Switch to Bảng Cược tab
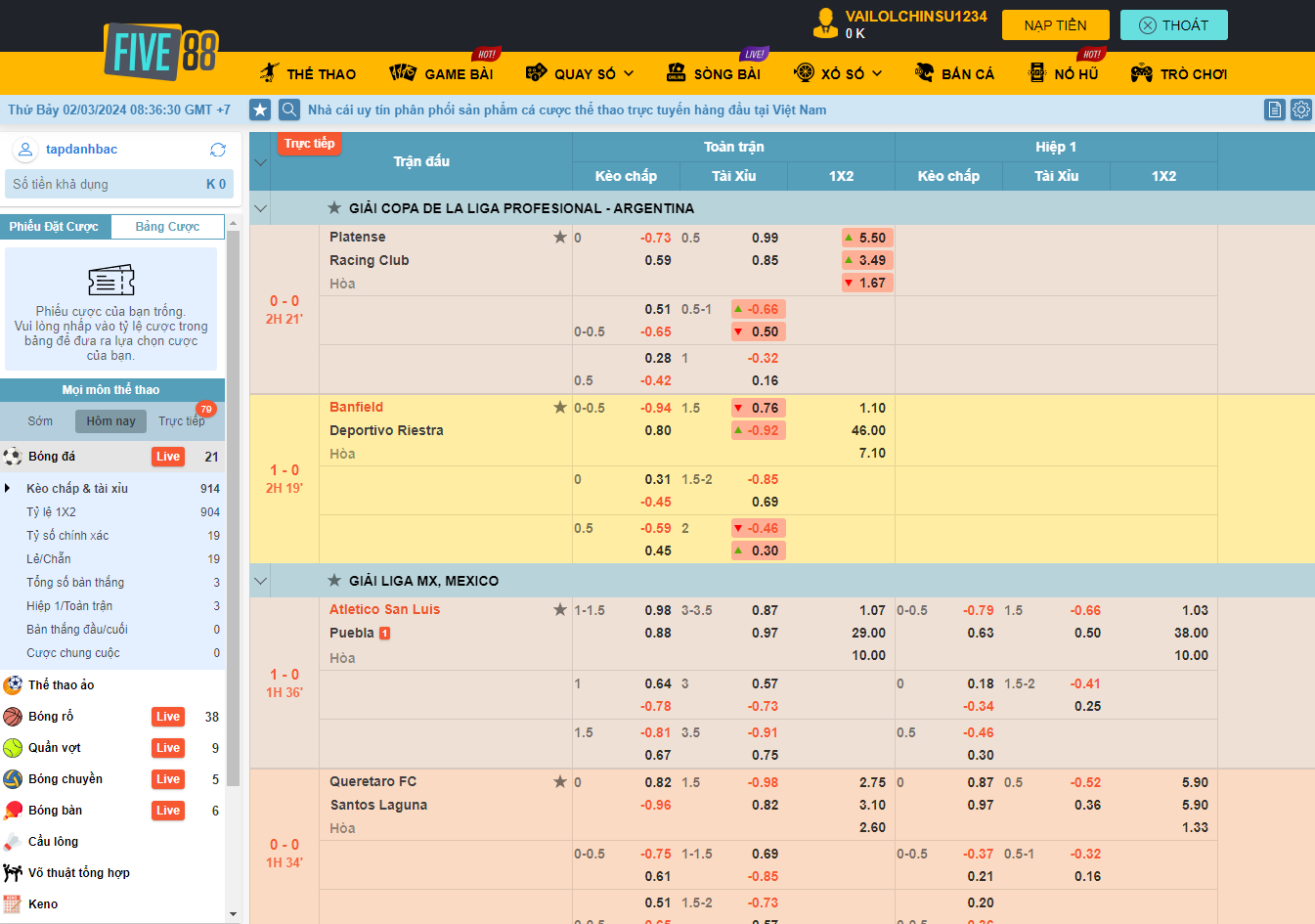Screen dimensions: 1315x924 point(167,226)
